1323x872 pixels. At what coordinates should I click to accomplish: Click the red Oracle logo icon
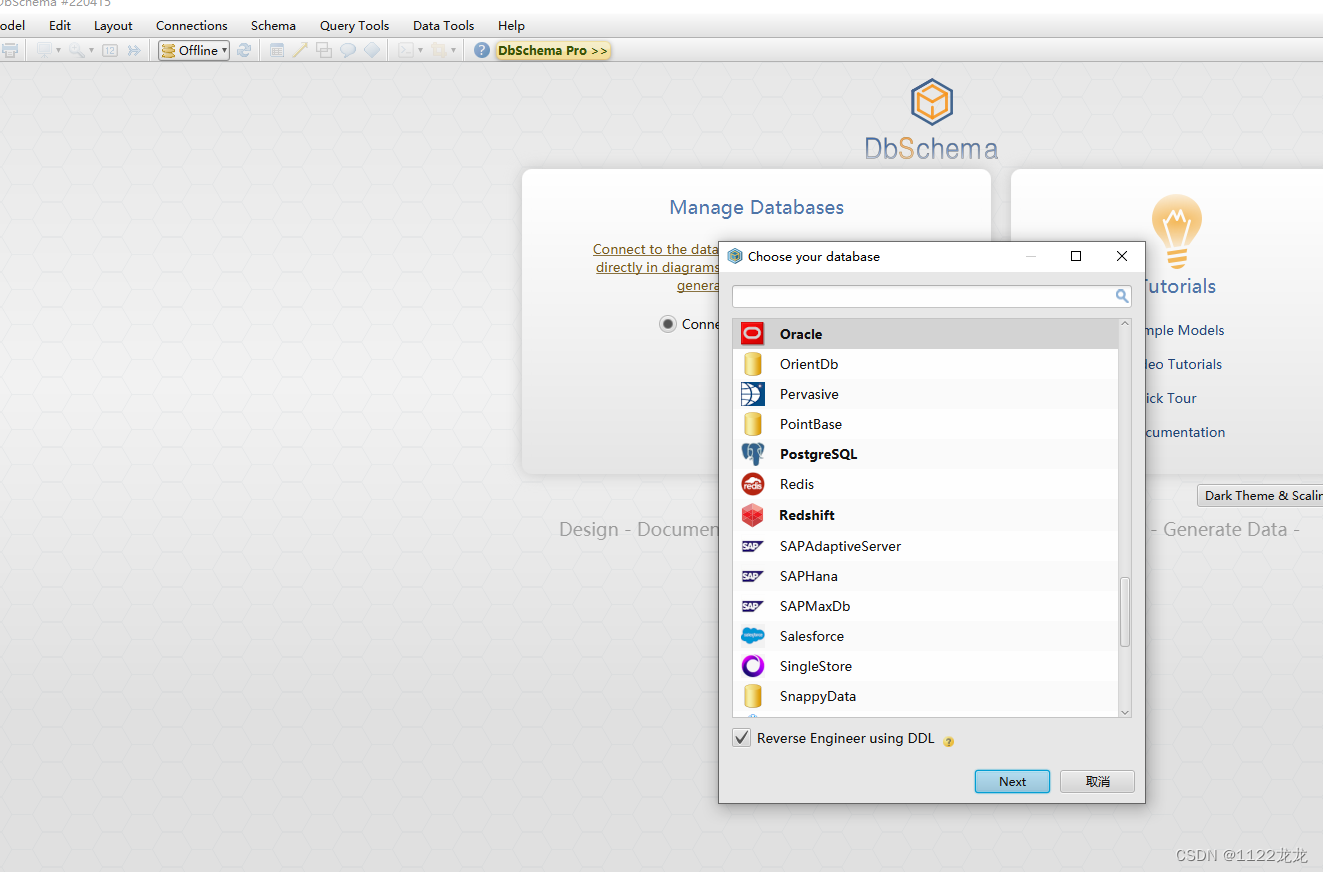(x=753, y=334)
